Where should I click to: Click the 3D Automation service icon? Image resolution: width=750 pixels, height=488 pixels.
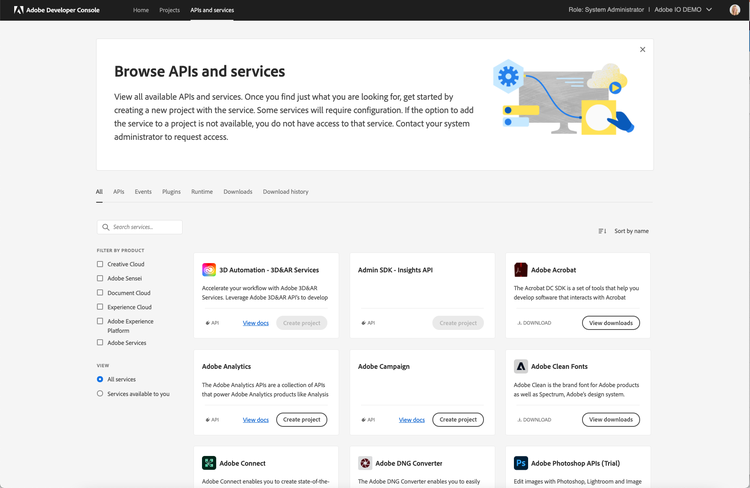coord(209,270)
